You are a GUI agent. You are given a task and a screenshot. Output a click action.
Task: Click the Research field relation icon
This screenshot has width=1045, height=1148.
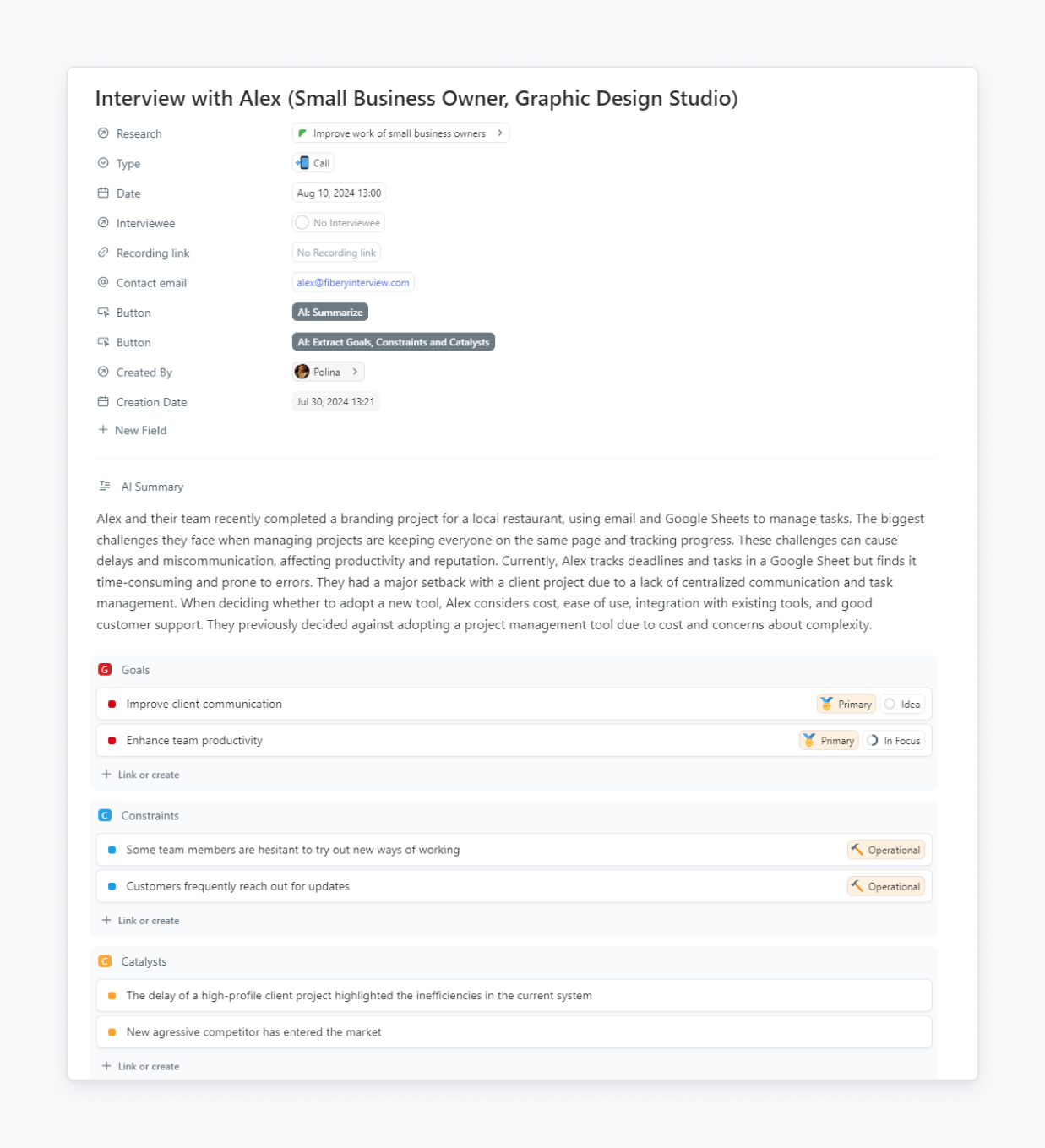(x=103, y=133)
